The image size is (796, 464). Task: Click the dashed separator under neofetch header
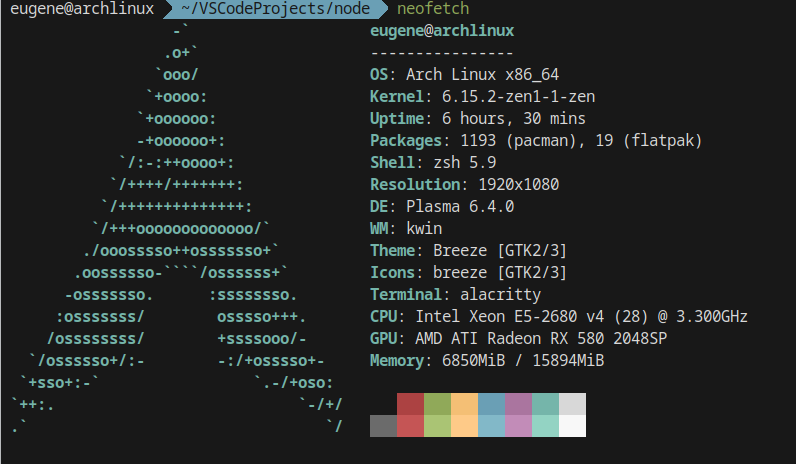point(442,53)
